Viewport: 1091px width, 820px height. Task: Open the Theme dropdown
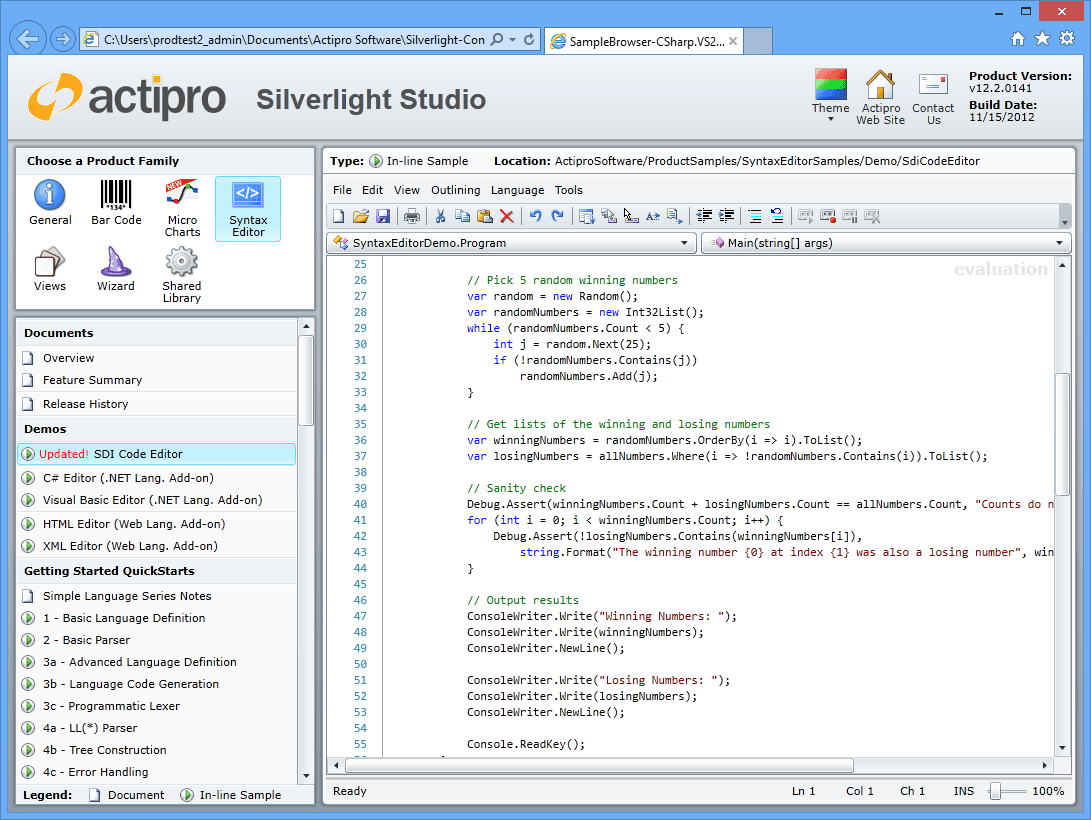point(831,96)
